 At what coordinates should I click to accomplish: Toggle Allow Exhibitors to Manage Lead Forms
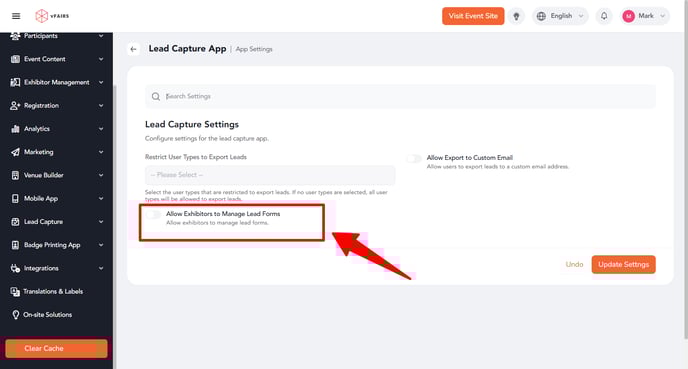pyautogui.click(x=154, y=215)
